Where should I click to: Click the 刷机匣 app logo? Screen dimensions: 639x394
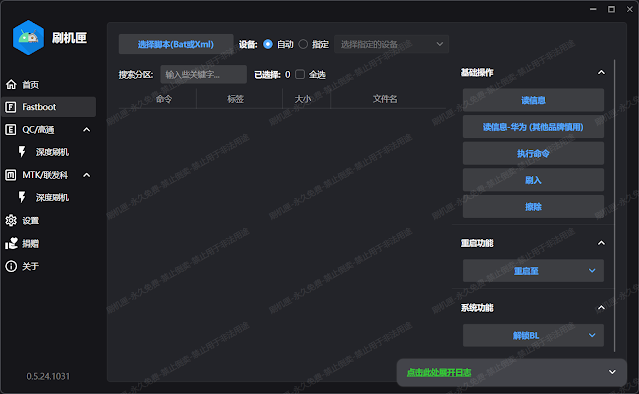point(28,37)
